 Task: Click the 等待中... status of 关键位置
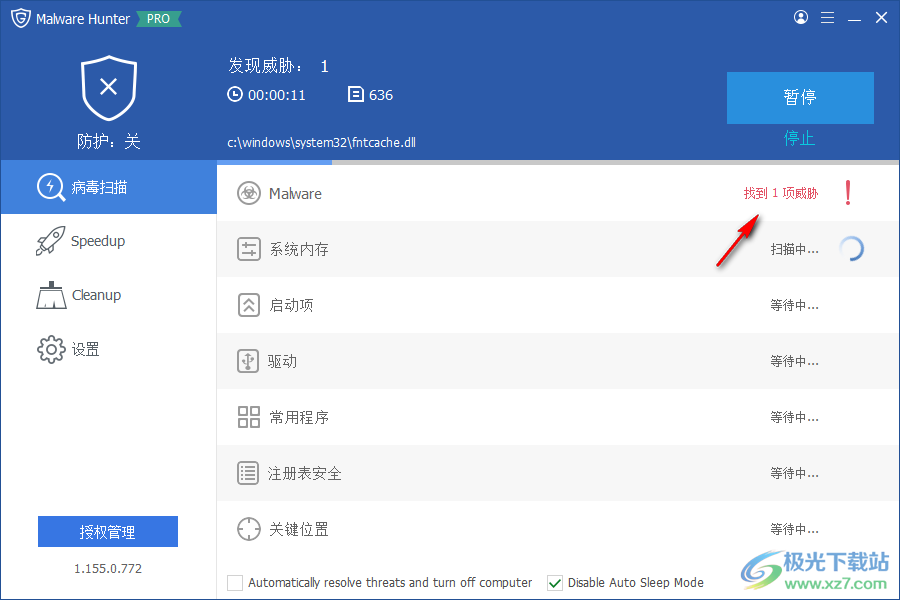(794, 529)
